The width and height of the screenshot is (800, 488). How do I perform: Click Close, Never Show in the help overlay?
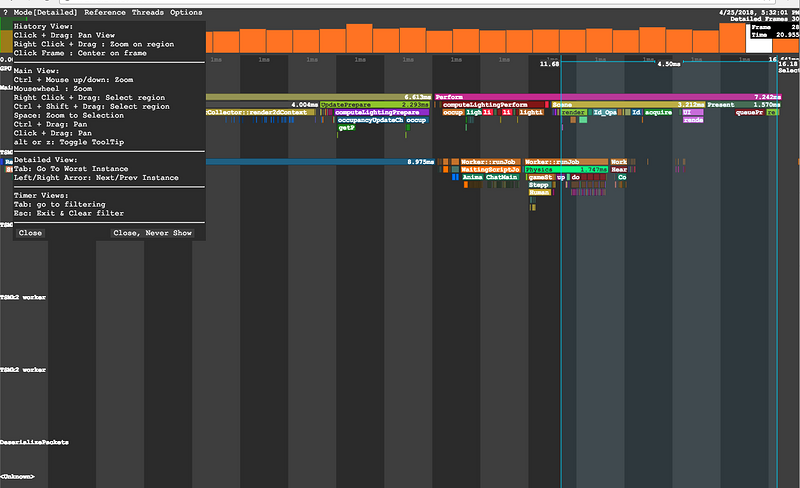point(153,233)
